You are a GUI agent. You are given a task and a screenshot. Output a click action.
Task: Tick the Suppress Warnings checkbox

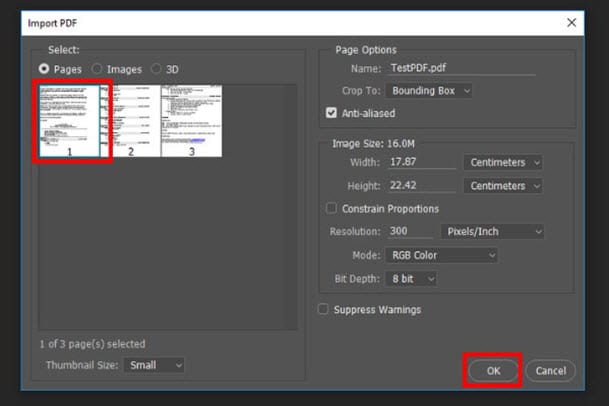323,309
